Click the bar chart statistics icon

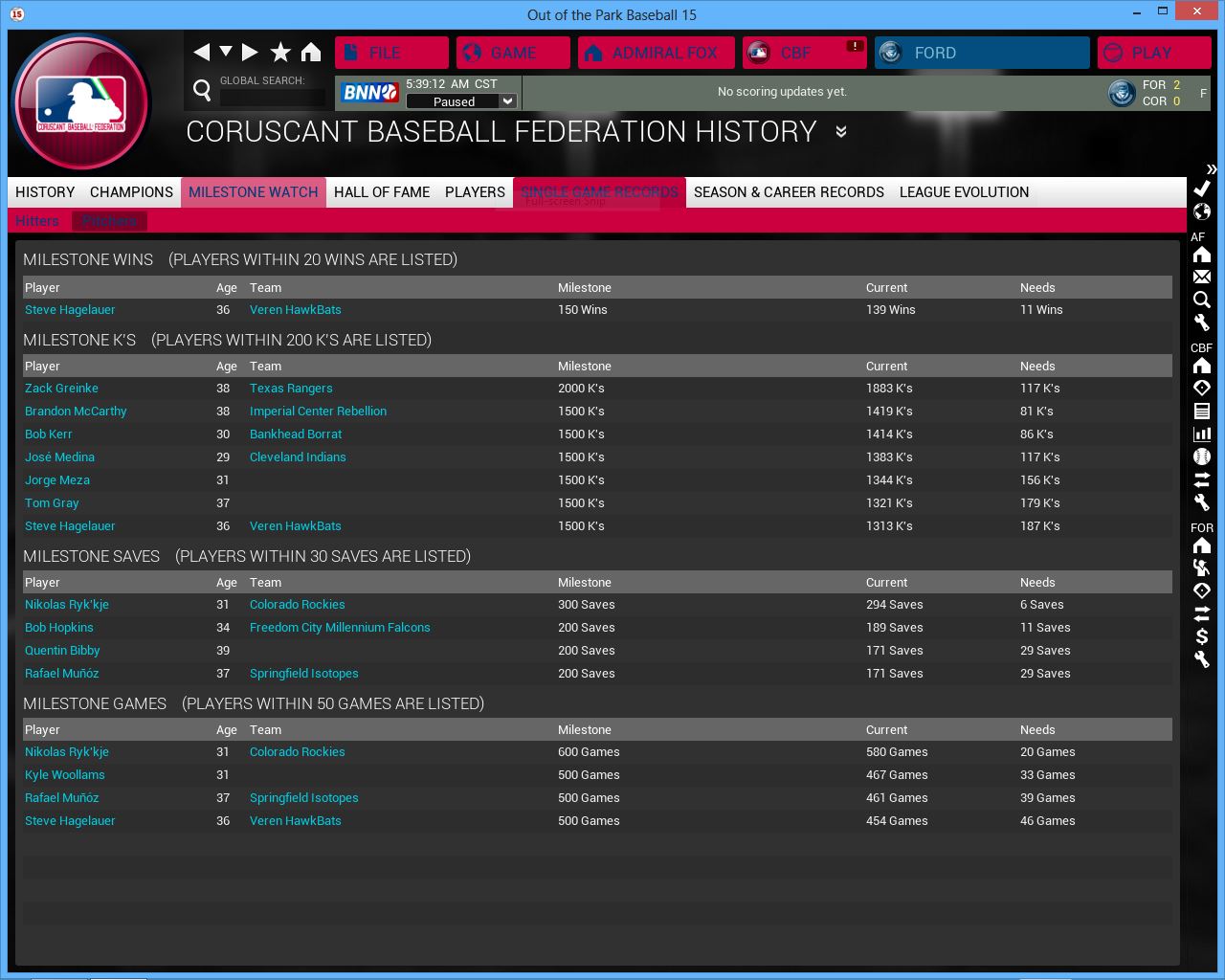pos(1202,434)
